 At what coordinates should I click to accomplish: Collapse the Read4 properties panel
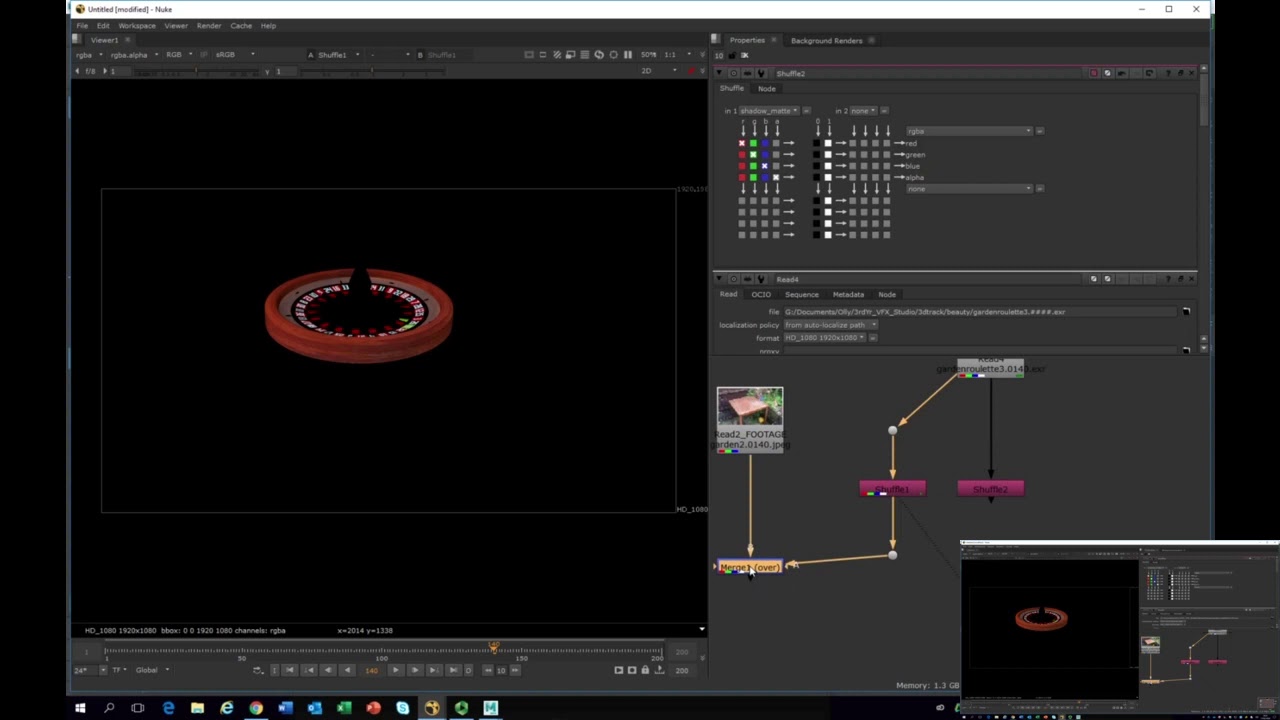coord(720,279)
